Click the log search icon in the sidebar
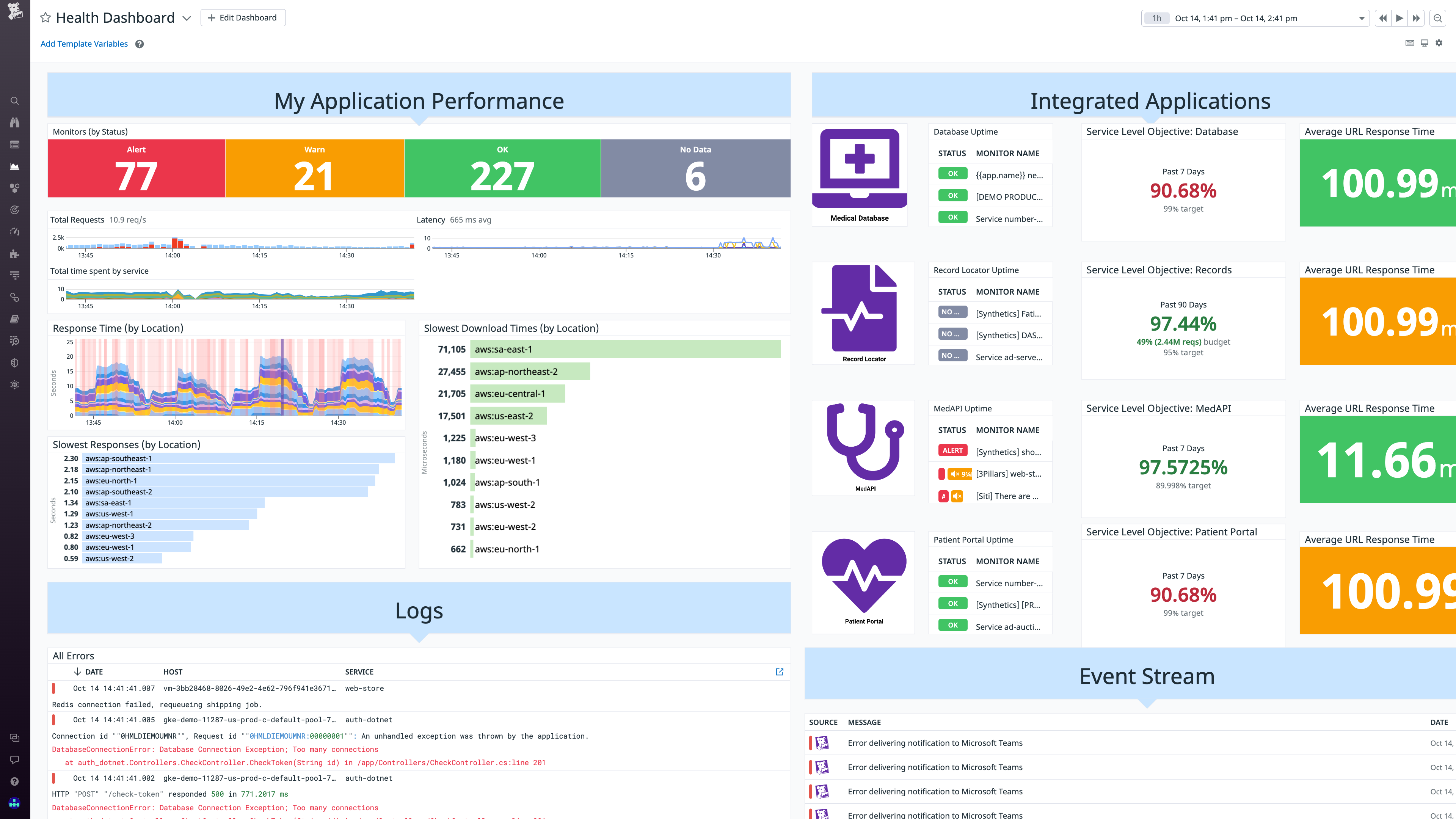Image resolution: width=1456 pixels, height=819 pixels. pyautogui.click(x=15, y=341)
